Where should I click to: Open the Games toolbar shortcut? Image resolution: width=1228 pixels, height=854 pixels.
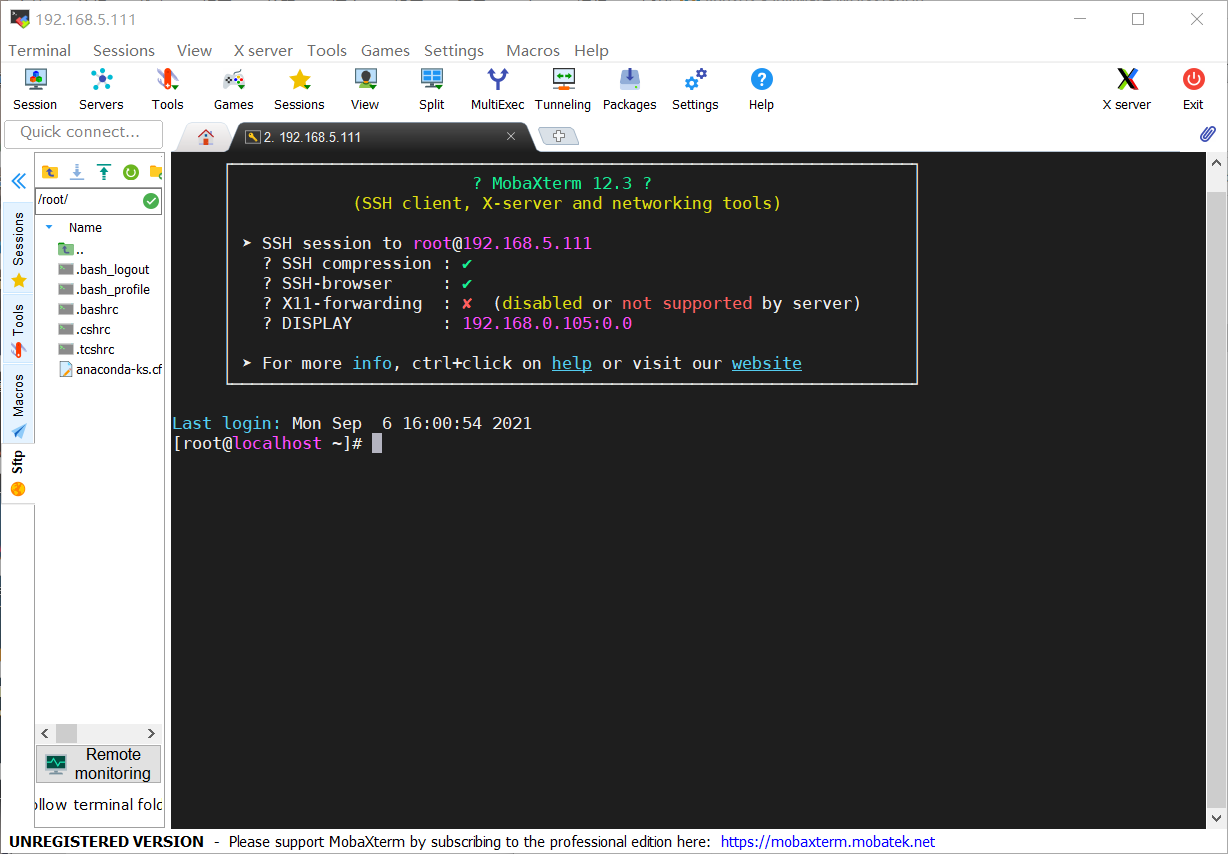tap(233, 88)
